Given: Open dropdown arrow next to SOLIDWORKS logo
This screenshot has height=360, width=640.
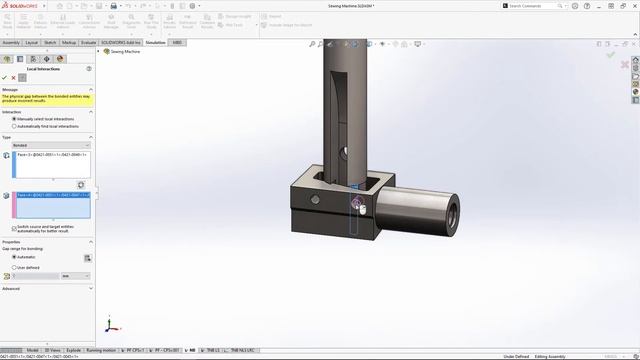Looking at the screenshot, I should tap(44, 6).
